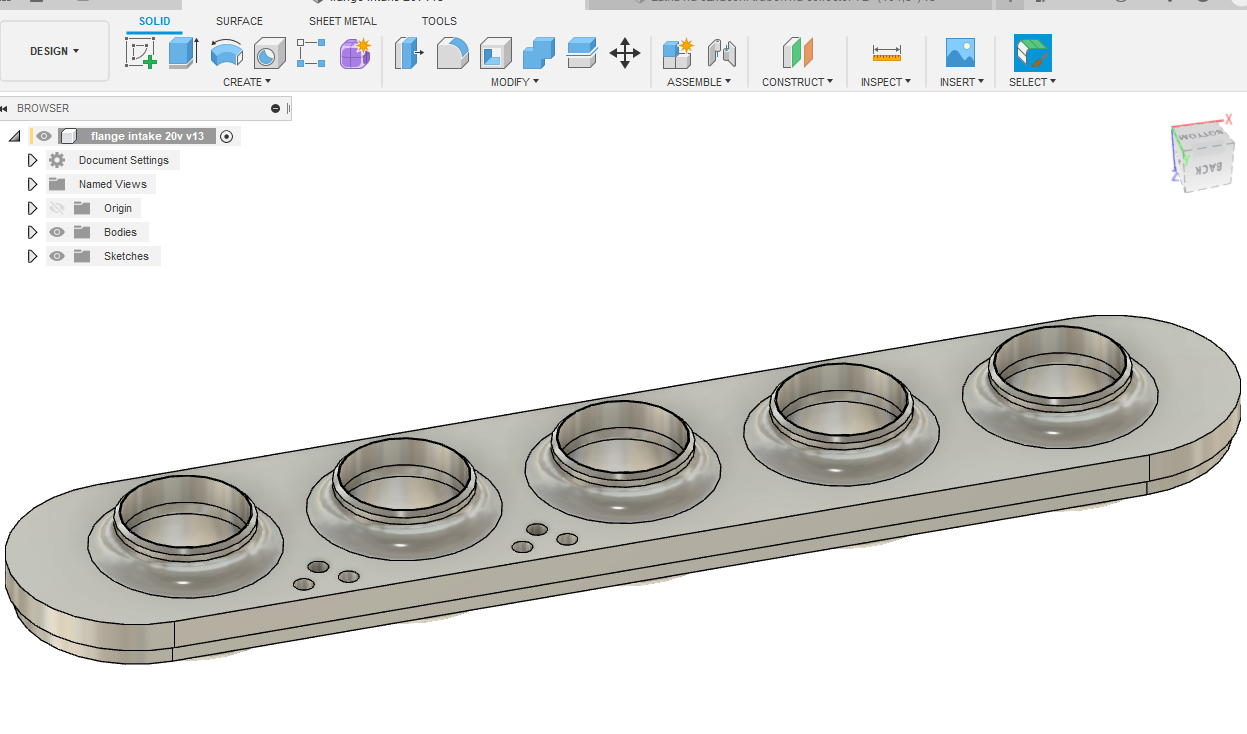Show the Origin folder via eye icon
The image size is (1247, 734).
[x=57, y=208]
